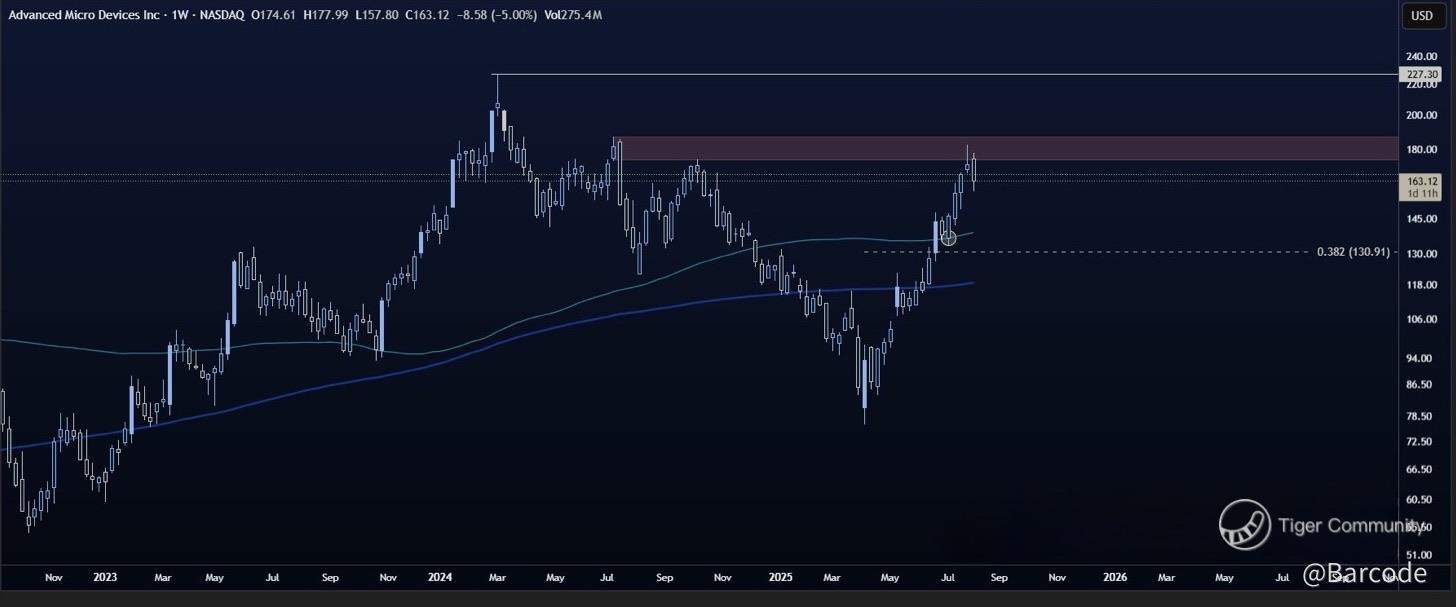Click the 2023 label on time axis
Image resolution: width=1456 pixels, height=607 pixels.
coord(105,577)
